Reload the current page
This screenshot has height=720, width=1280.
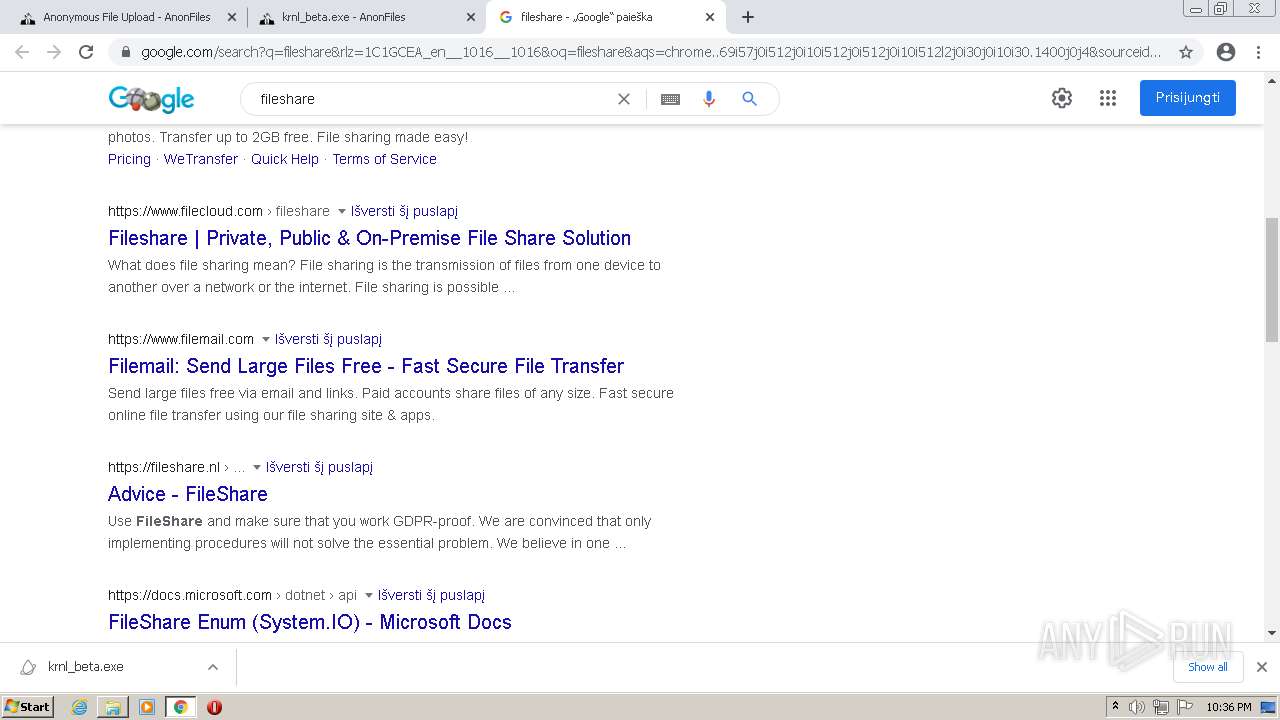[x=86, y=52]
